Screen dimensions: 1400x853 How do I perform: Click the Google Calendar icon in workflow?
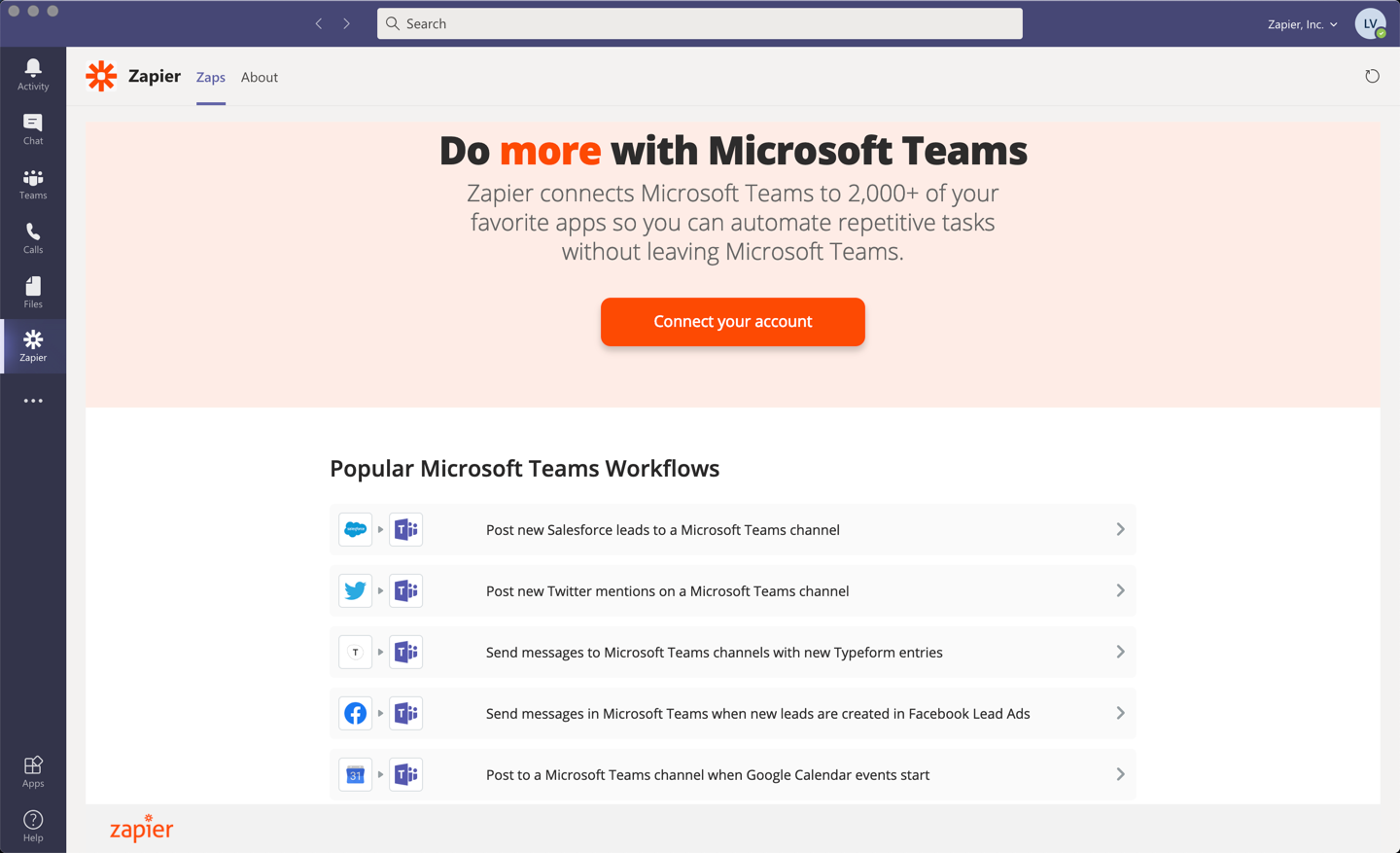(x=356, y=775)
